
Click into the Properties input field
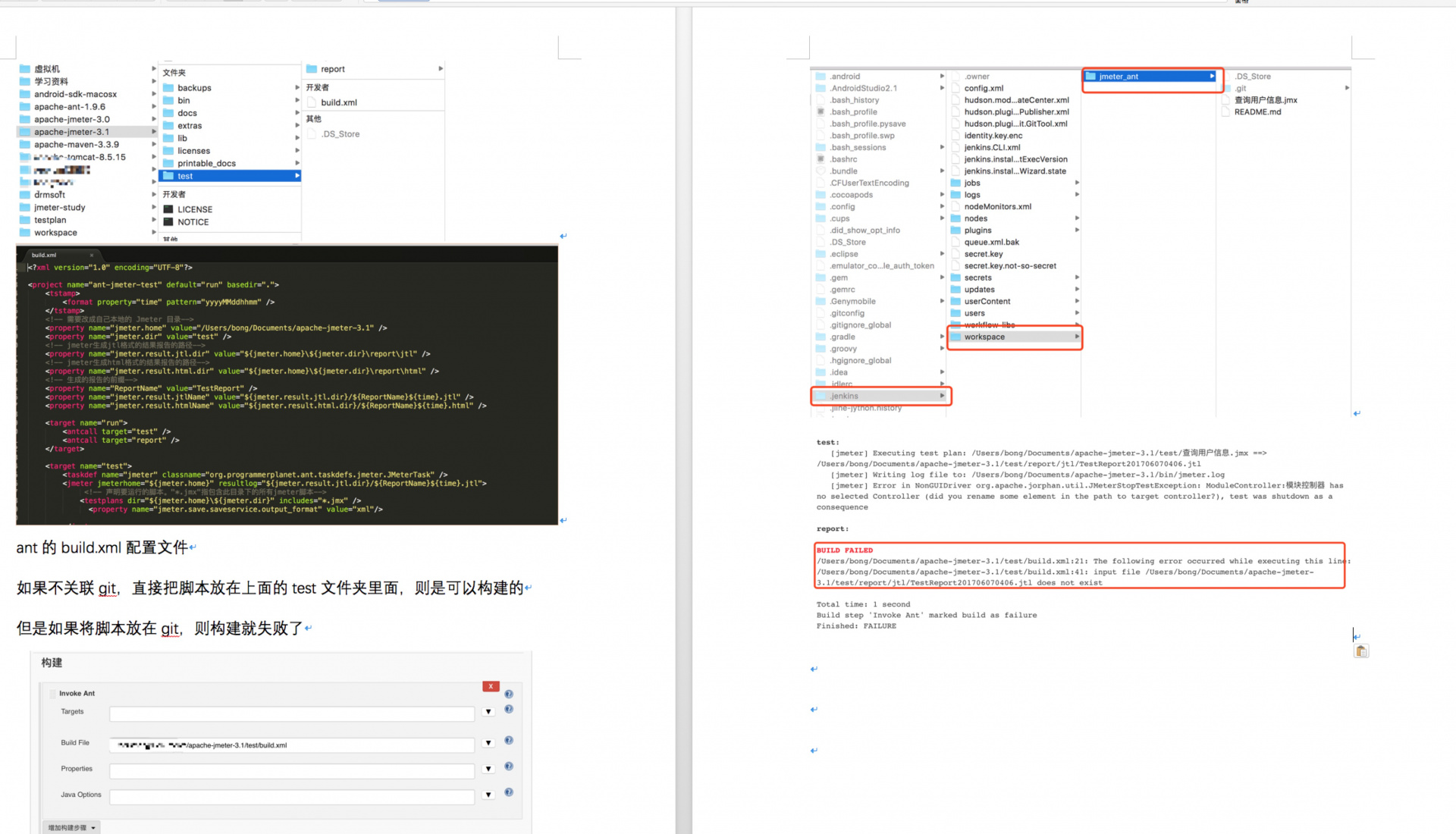coord(292,771)
